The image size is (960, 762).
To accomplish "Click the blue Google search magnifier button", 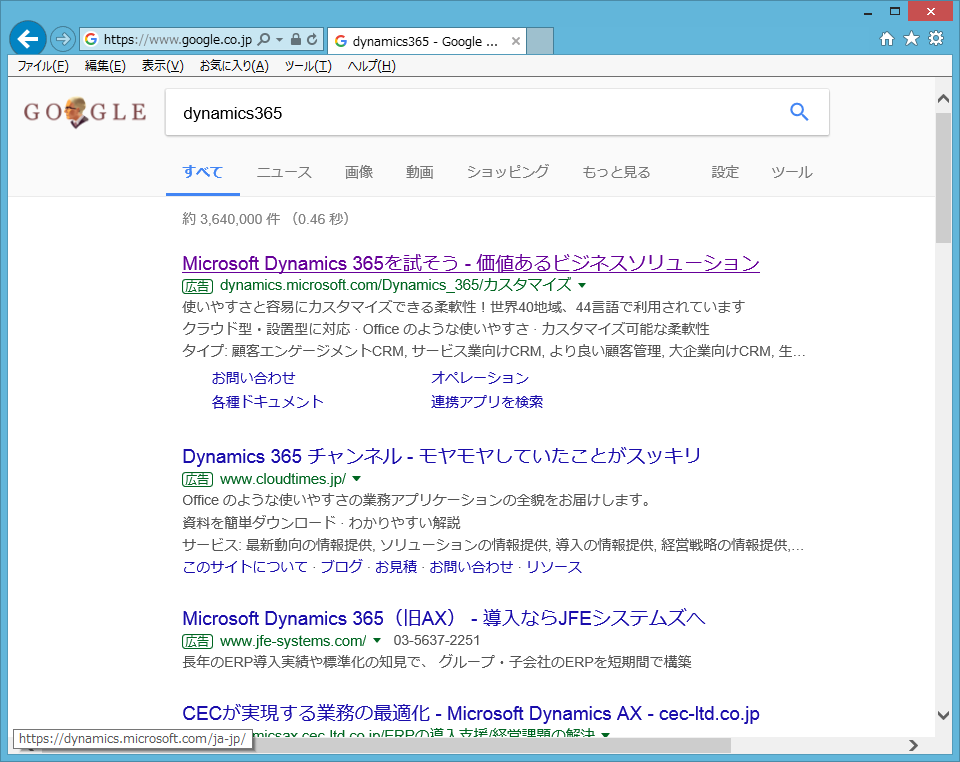I will (799, 112).
